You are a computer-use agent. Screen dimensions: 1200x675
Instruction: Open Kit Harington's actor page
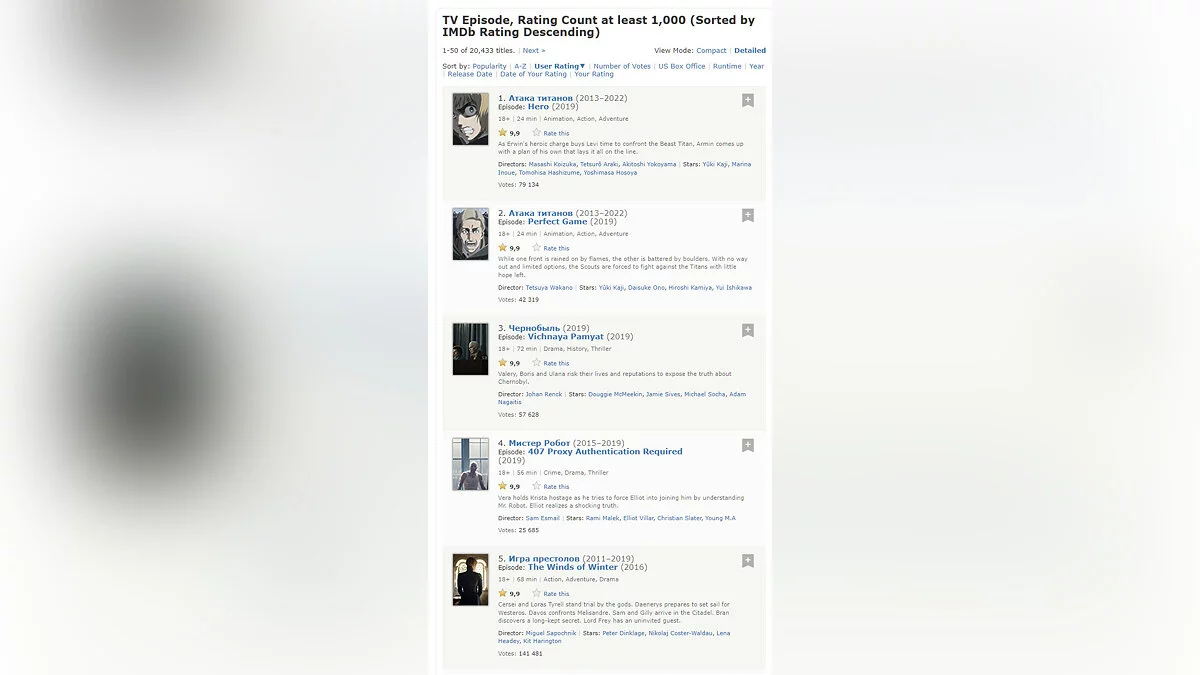(x=543, y=641)
